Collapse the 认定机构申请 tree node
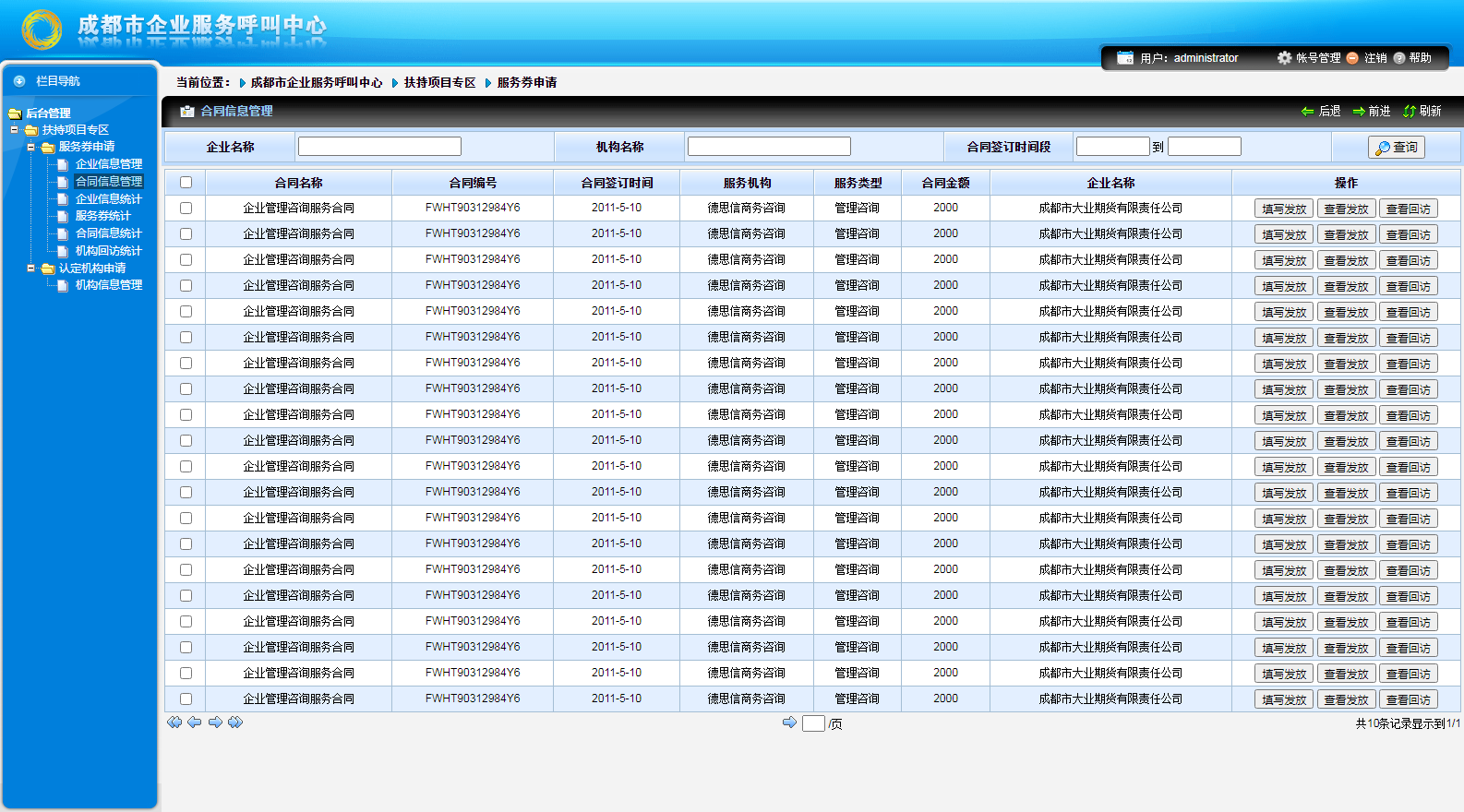Image resolution: width=1464 pixels, height=812 pixels. pyautogui.click(x=30, y=269)
